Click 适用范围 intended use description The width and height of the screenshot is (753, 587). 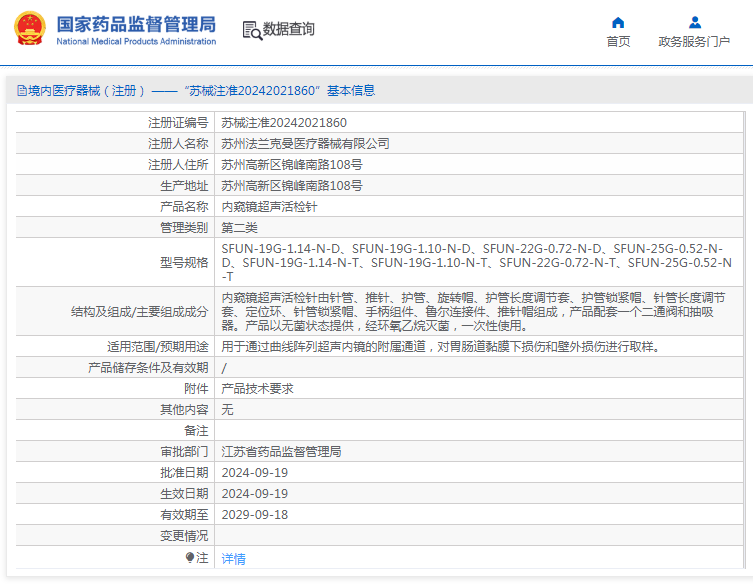[440, 346]
